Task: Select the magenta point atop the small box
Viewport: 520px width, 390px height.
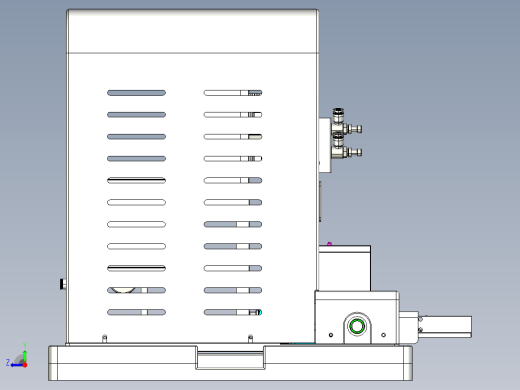Action: coord(329,244)
